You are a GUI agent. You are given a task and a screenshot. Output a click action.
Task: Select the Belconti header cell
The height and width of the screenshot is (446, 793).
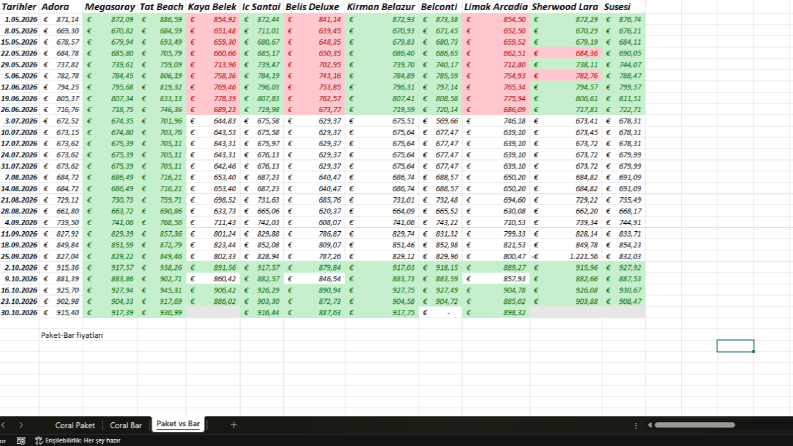440,7
